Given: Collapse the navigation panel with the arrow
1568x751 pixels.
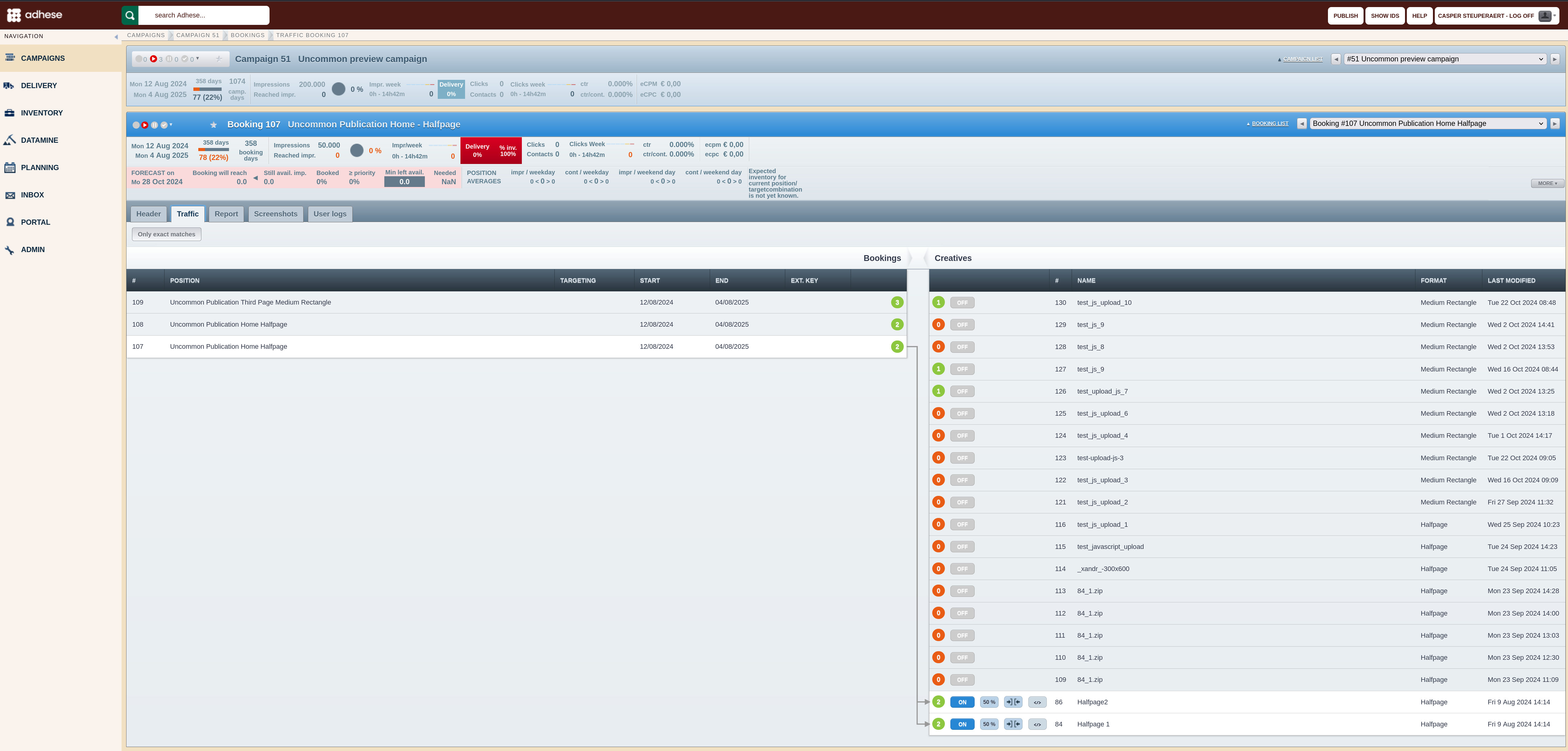Looking at the screenshot, I should click(116, 37).
